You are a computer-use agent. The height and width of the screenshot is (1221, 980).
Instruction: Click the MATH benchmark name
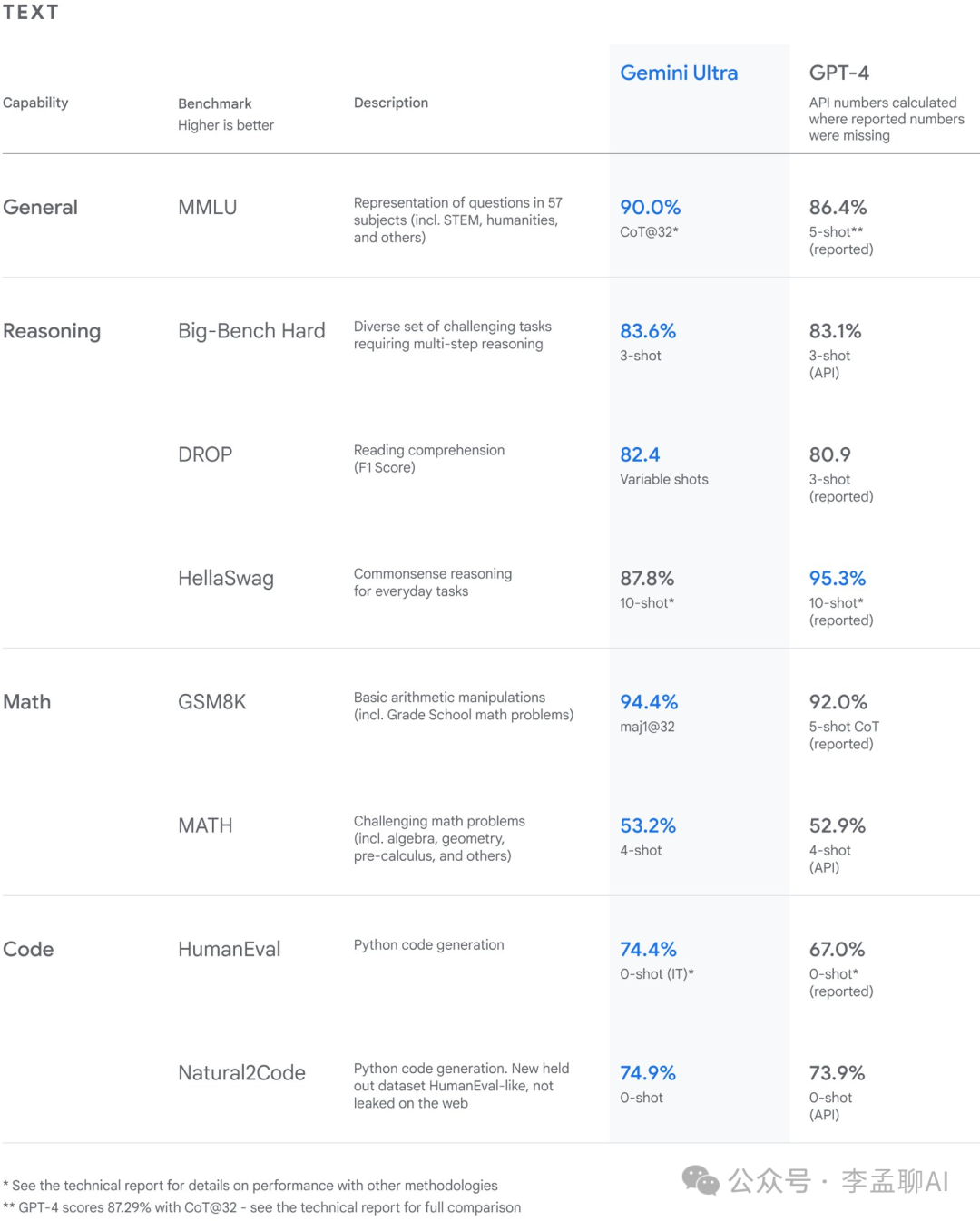coord(205,825)
